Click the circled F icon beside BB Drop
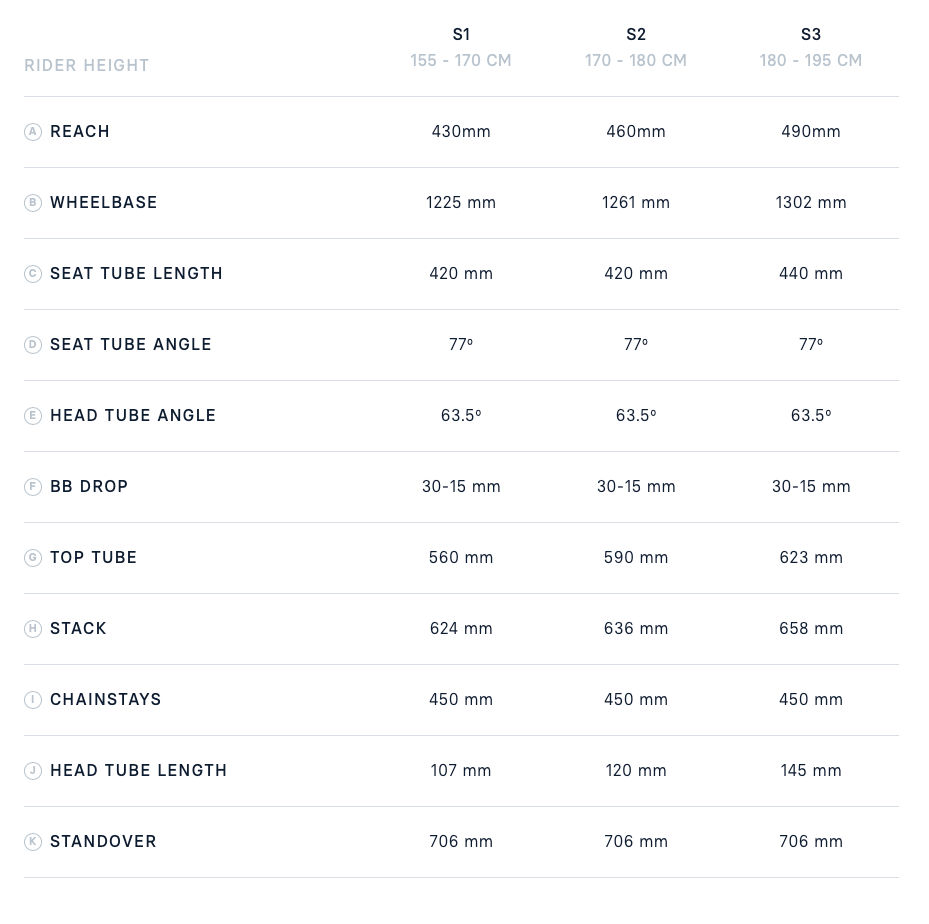929x924 pixels. tap(33, 487)
